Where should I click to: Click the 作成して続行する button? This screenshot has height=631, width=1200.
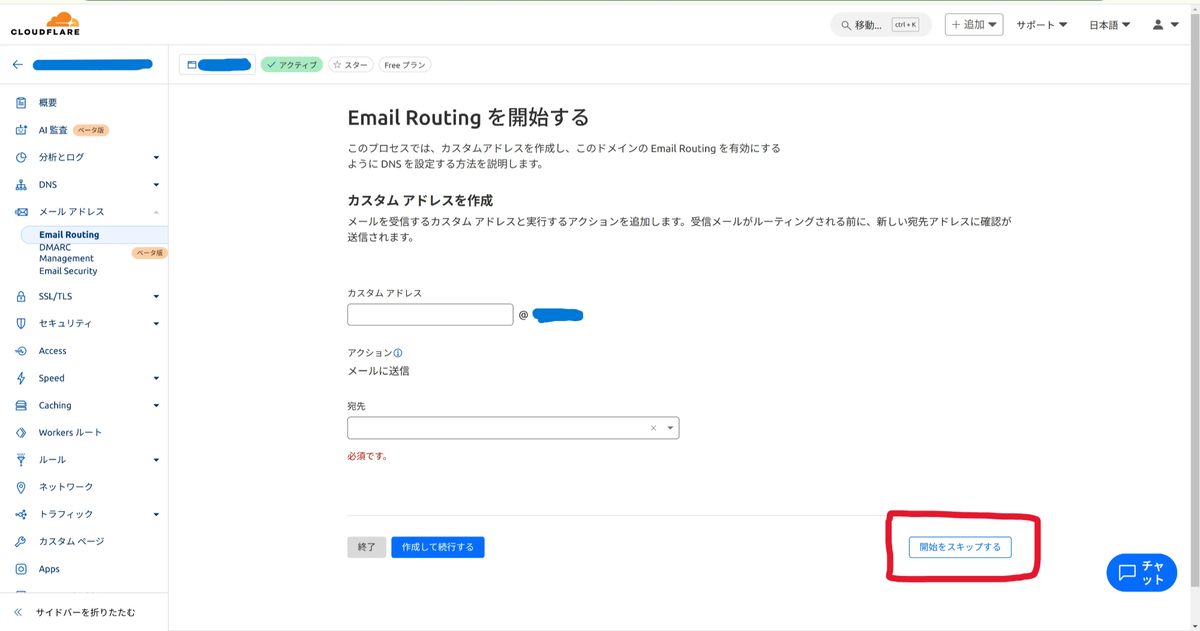tap(438, 547)
